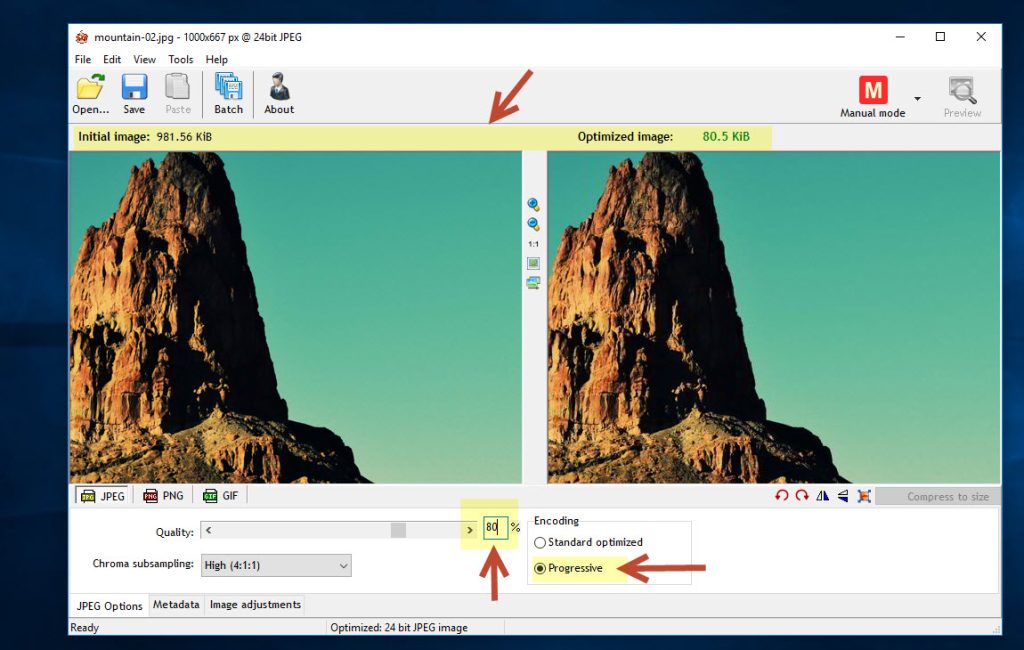
Task: Click the quality percentage input field
Action: pos(495,527)
